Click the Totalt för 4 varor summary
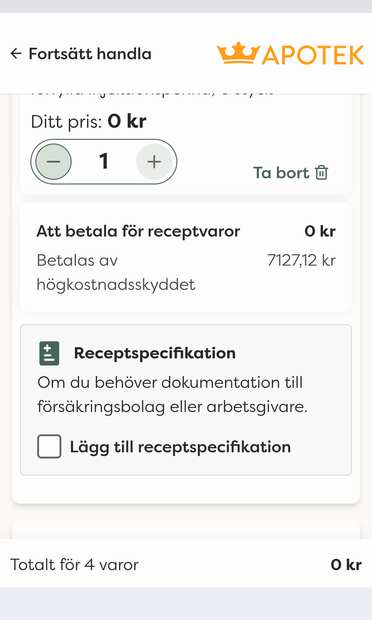The width and height of the screenshot is (372, 620). click(74, 565)
